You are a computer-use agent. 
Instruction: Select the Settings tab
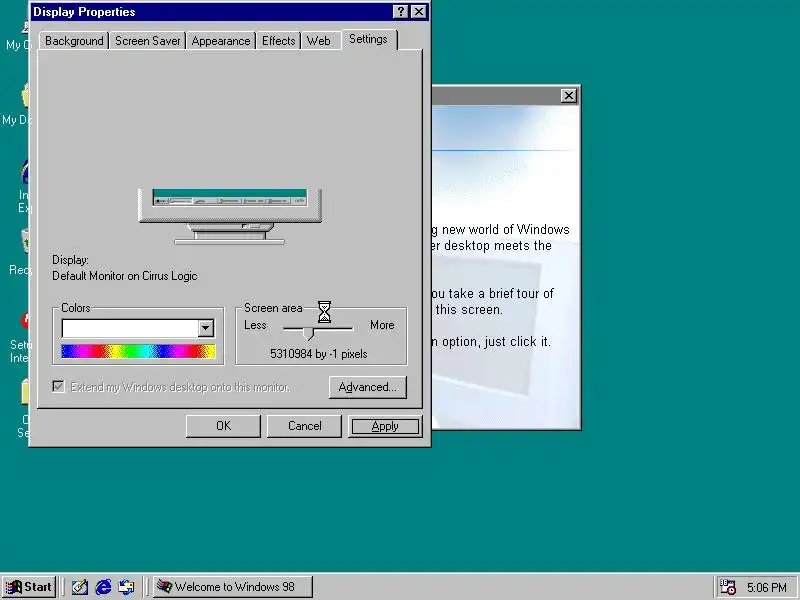pyautogui.click(x=368, y=39)
